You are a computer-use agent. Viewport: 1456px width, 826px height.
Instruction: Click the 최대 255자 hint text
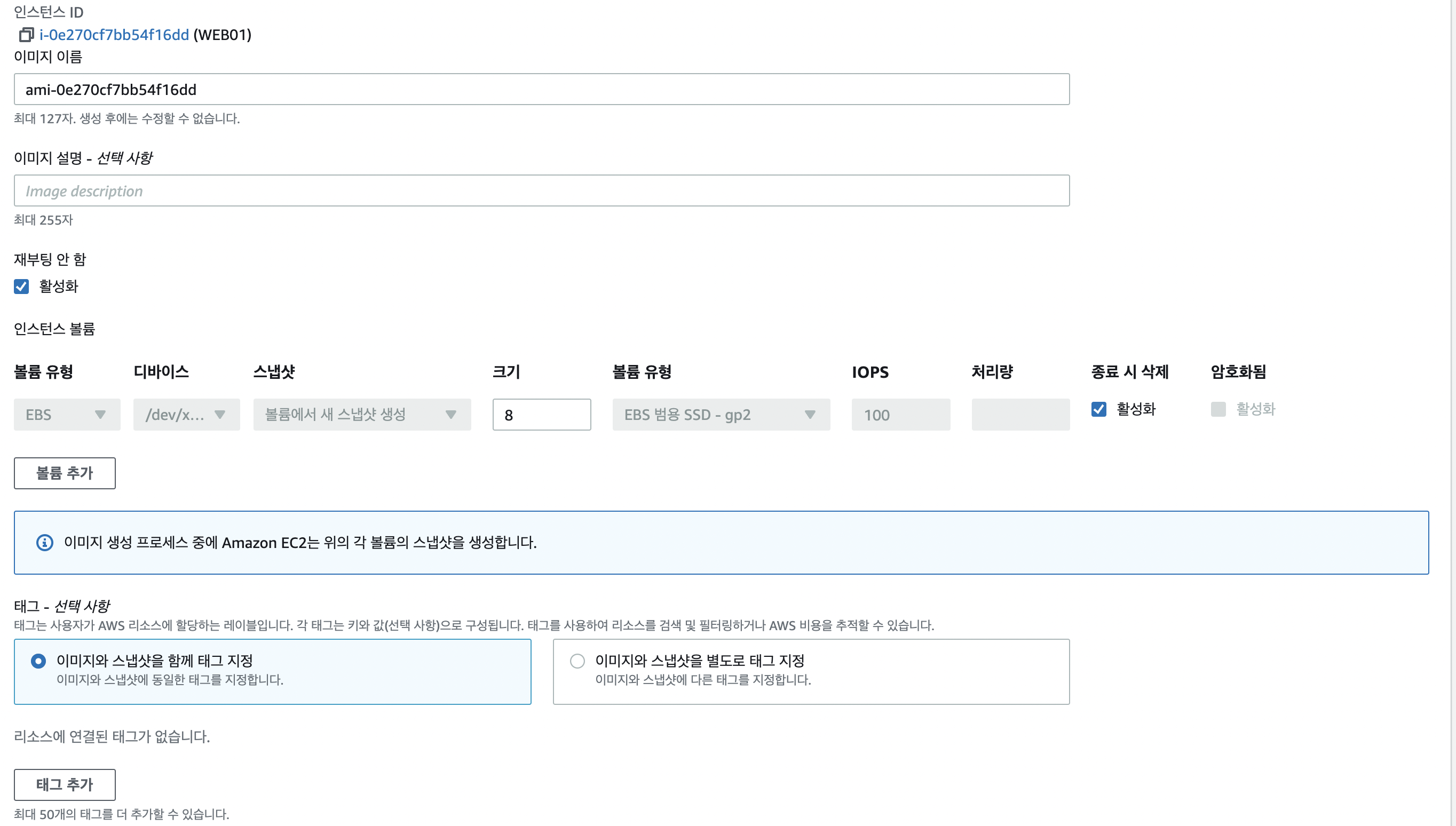point(44,220)
